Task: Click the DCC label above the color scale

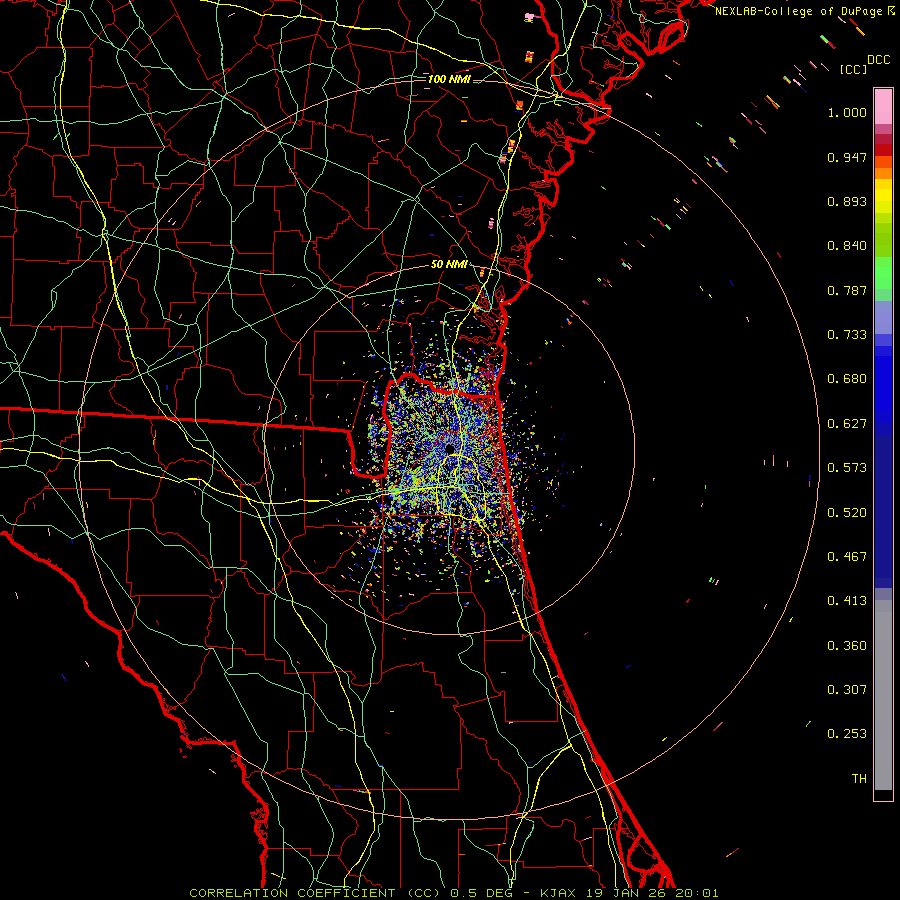Action: 879,60
